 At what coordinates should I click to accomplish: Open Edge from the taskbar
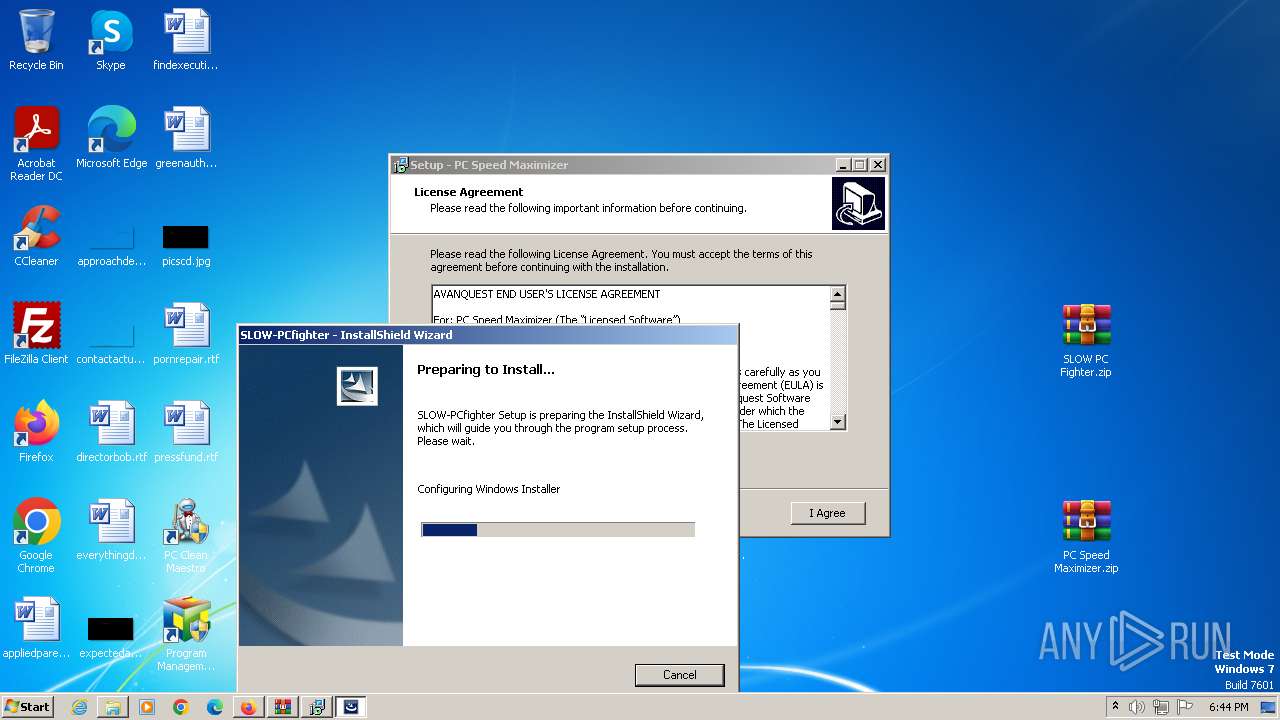tap(215, 707)
